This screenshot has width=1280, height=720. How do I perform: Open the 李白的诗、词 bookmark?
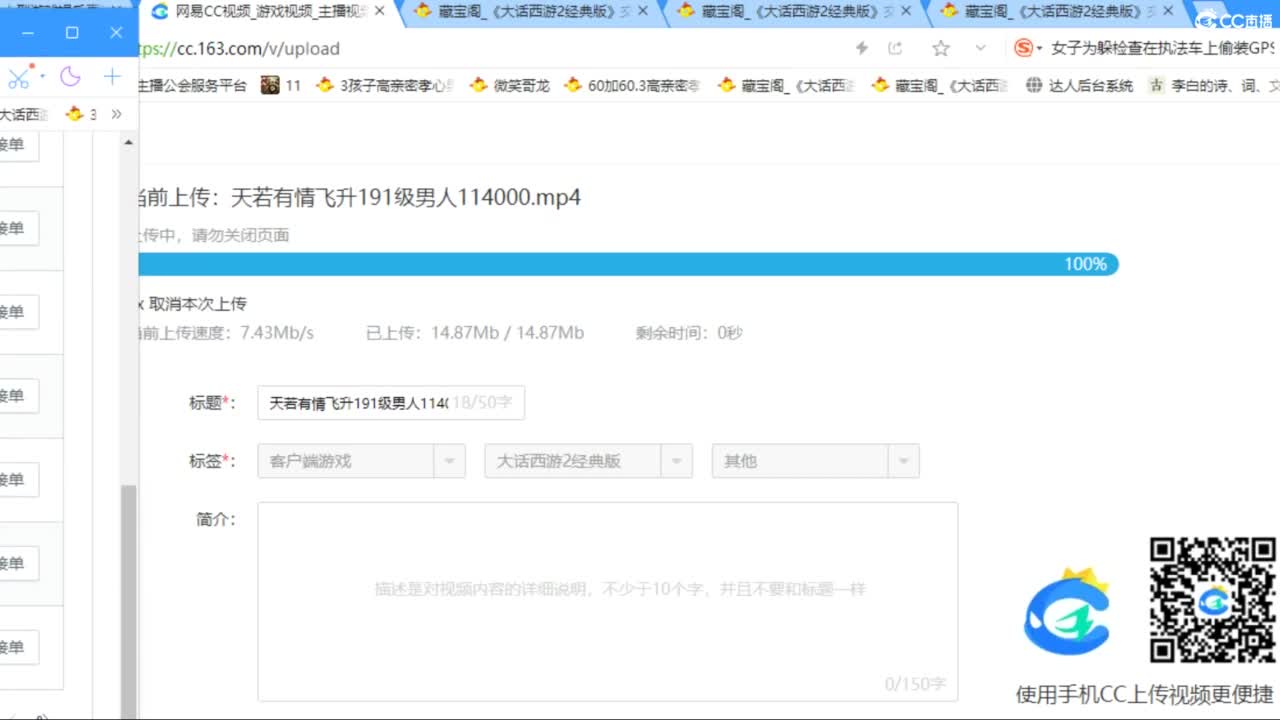[x=1214, y=86]
